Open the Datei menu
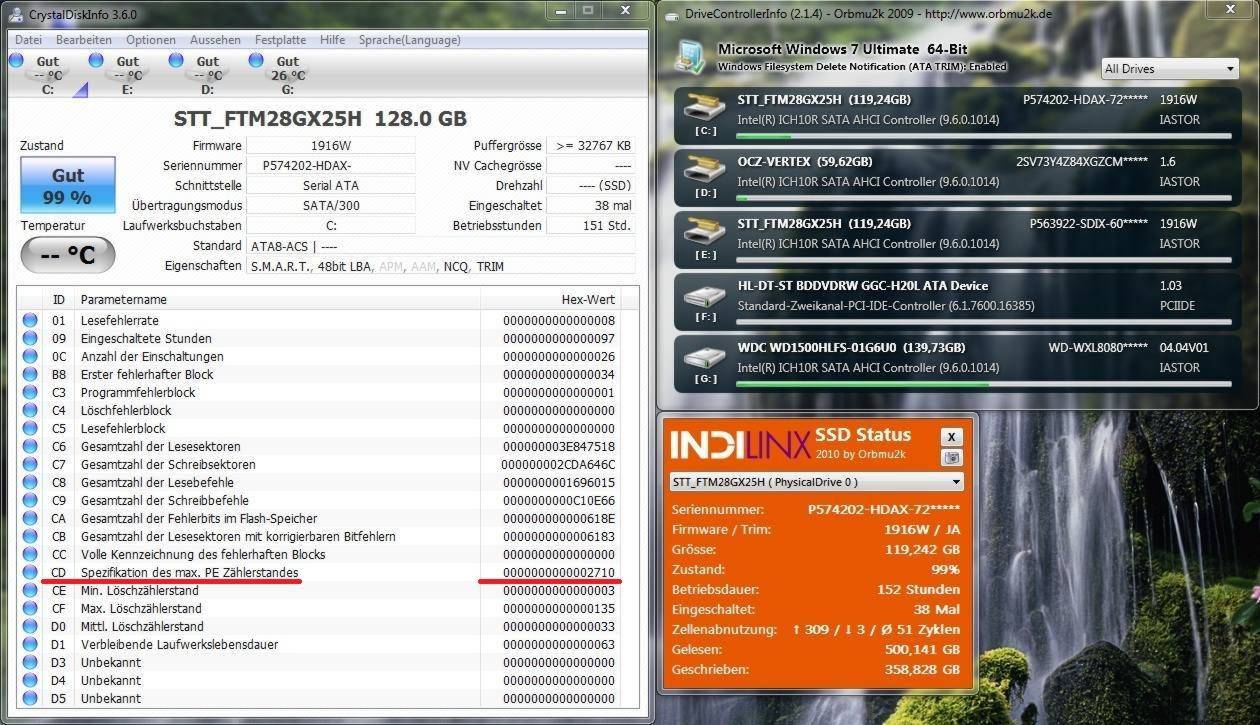The height and width of the screenshot is (725, 1260). pyautogui.click(x=28, y=40)
